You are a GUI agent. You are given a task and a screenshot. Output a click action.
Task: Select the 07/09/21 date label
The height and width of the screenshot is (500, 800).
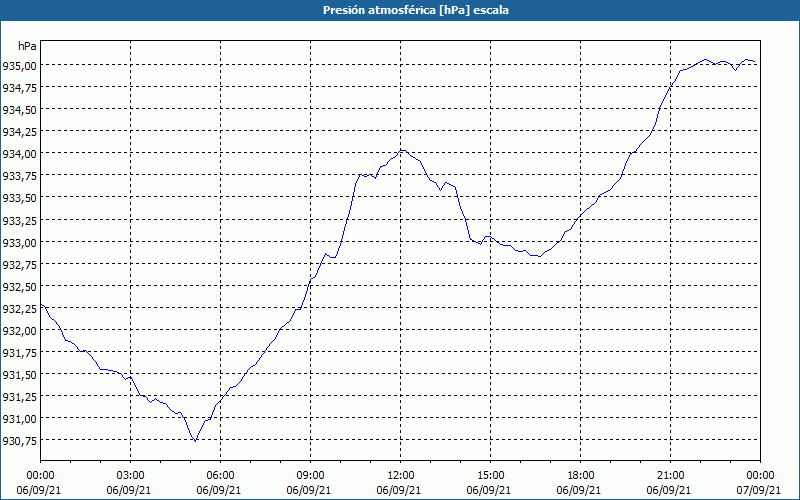pyautogui.click(x=758, y=490)
